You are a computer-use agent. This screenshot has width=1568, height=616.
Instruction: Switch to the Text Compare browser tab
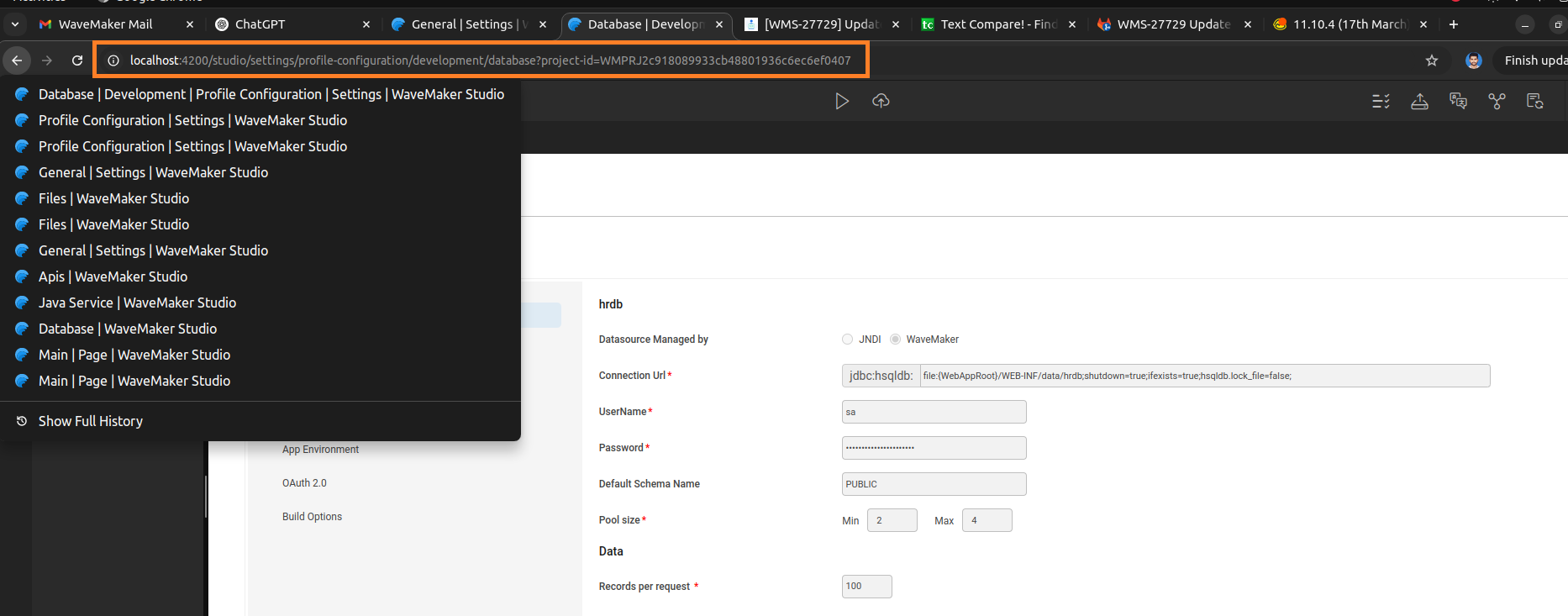tap(996, 24)
